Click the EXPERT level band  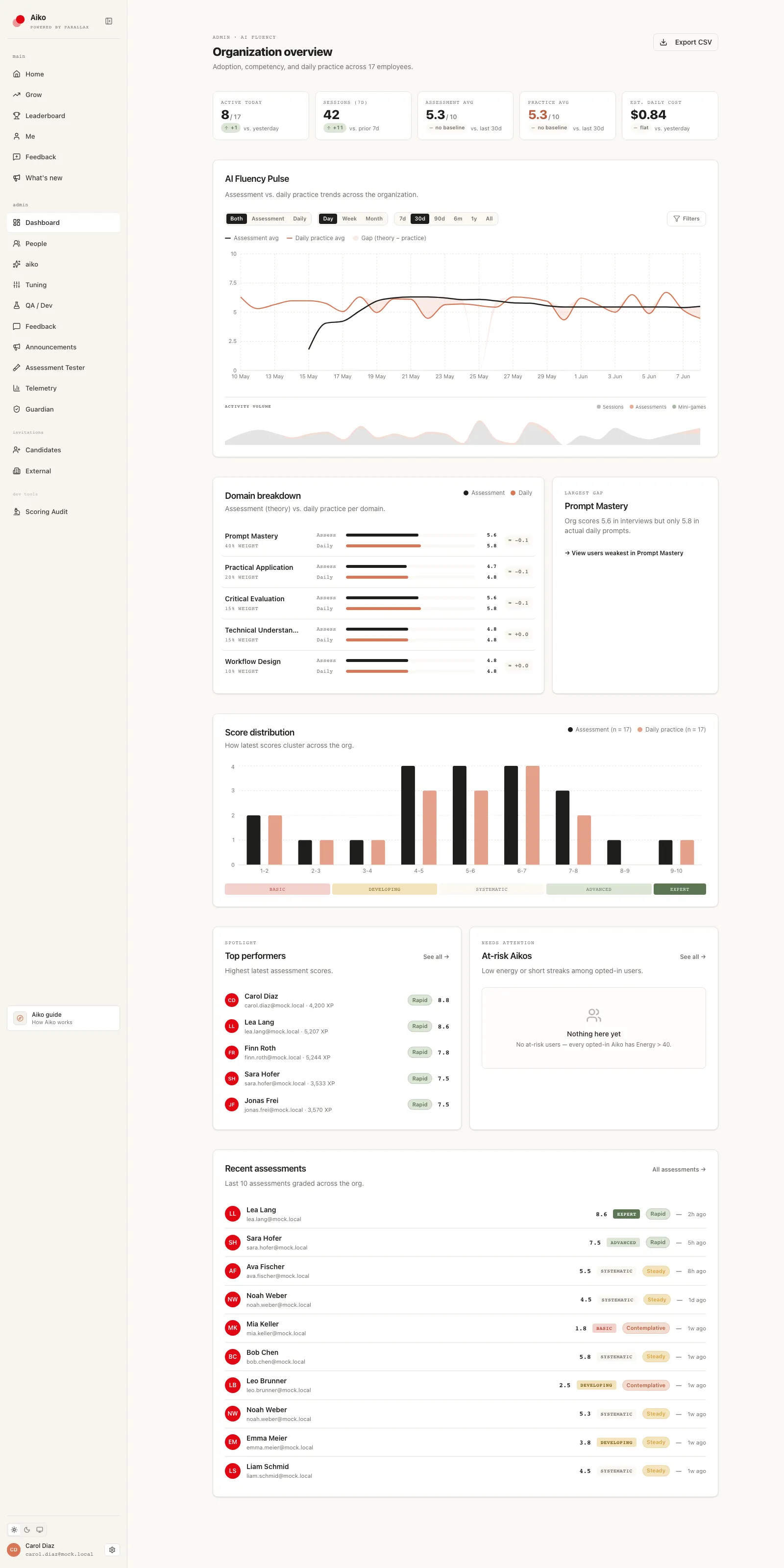pyautogui.click(x=680, y=889)
